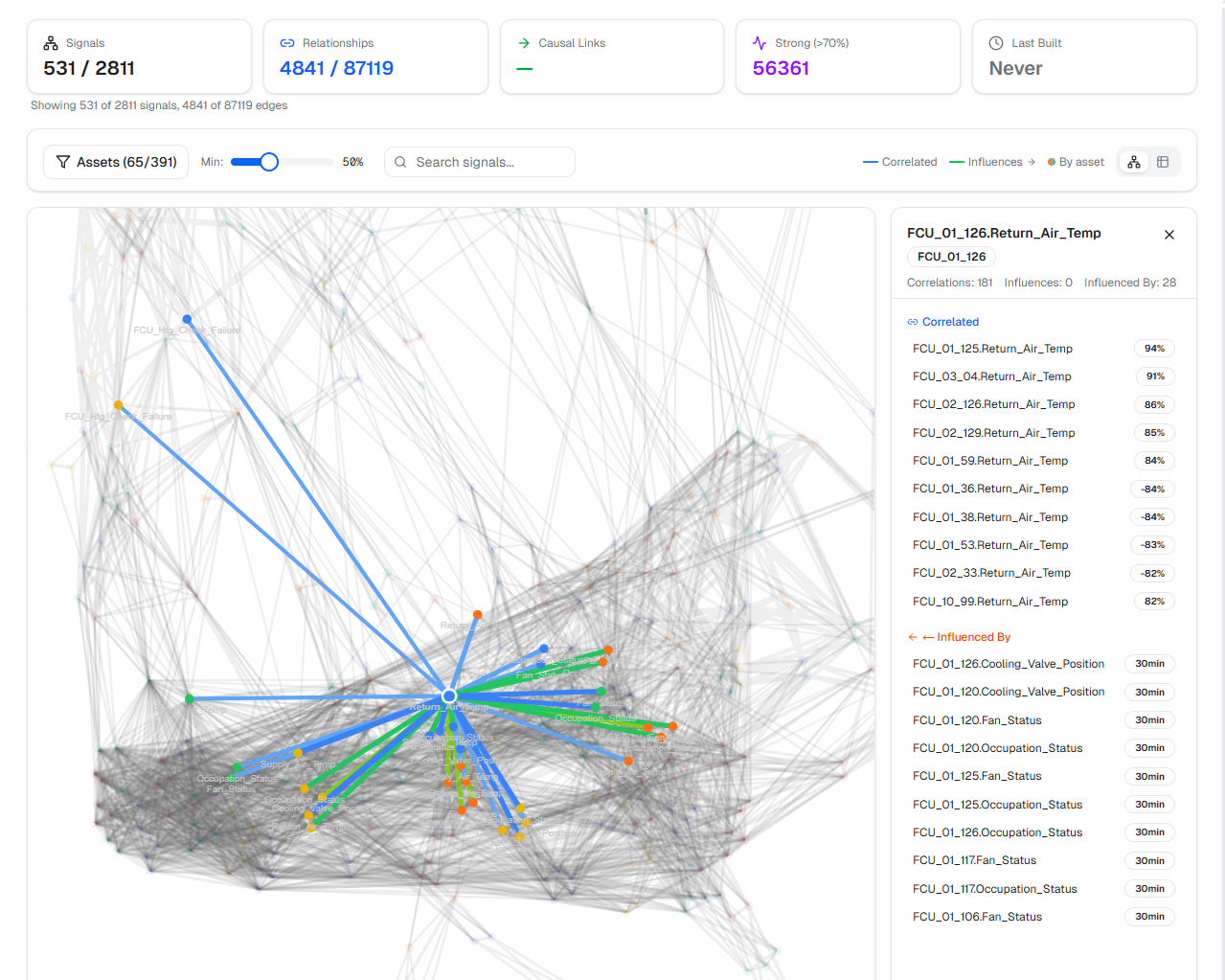Adjust the Min correlation slider handle
Viewport: 1225px width, 980px height.
pos(269,162)
